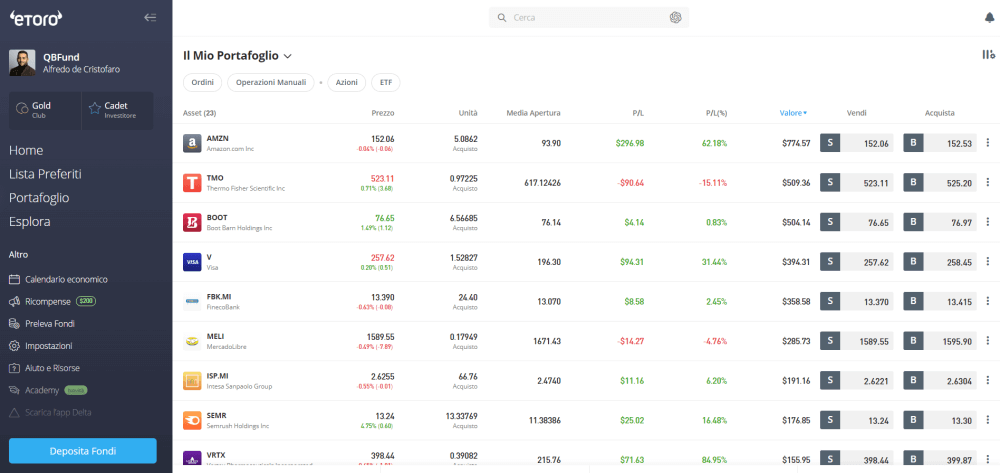Image resolution: width=1000 pixels, height=473 pixels.
Task: Open the portfolio view settings icon
Action: click(989, 55)
